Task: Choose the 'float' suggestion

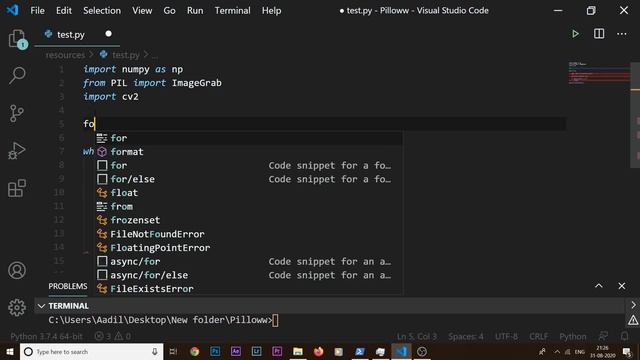Action: pyautogui.click(x=249, y=193)
